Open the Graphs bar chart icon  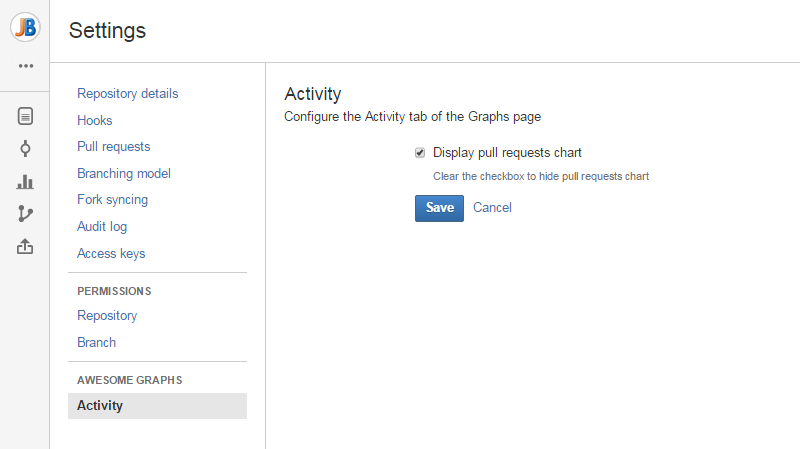tap(25, 182)
